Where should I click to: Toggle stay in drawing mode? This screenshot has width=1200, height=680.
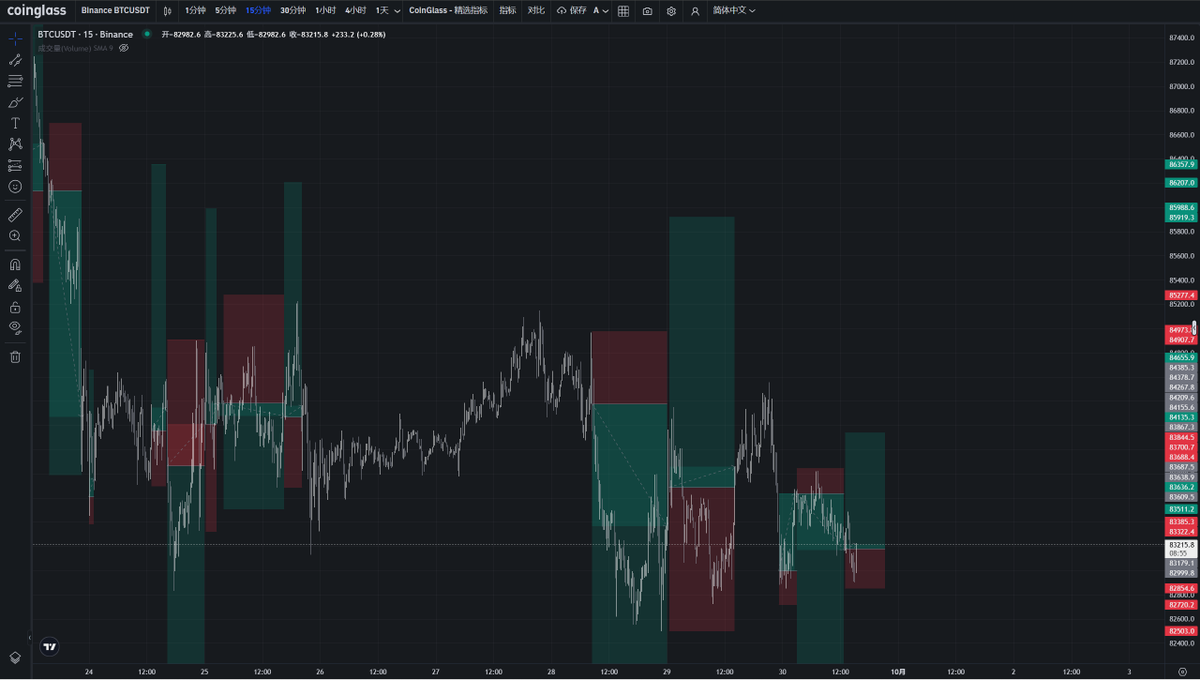[15, 286]
